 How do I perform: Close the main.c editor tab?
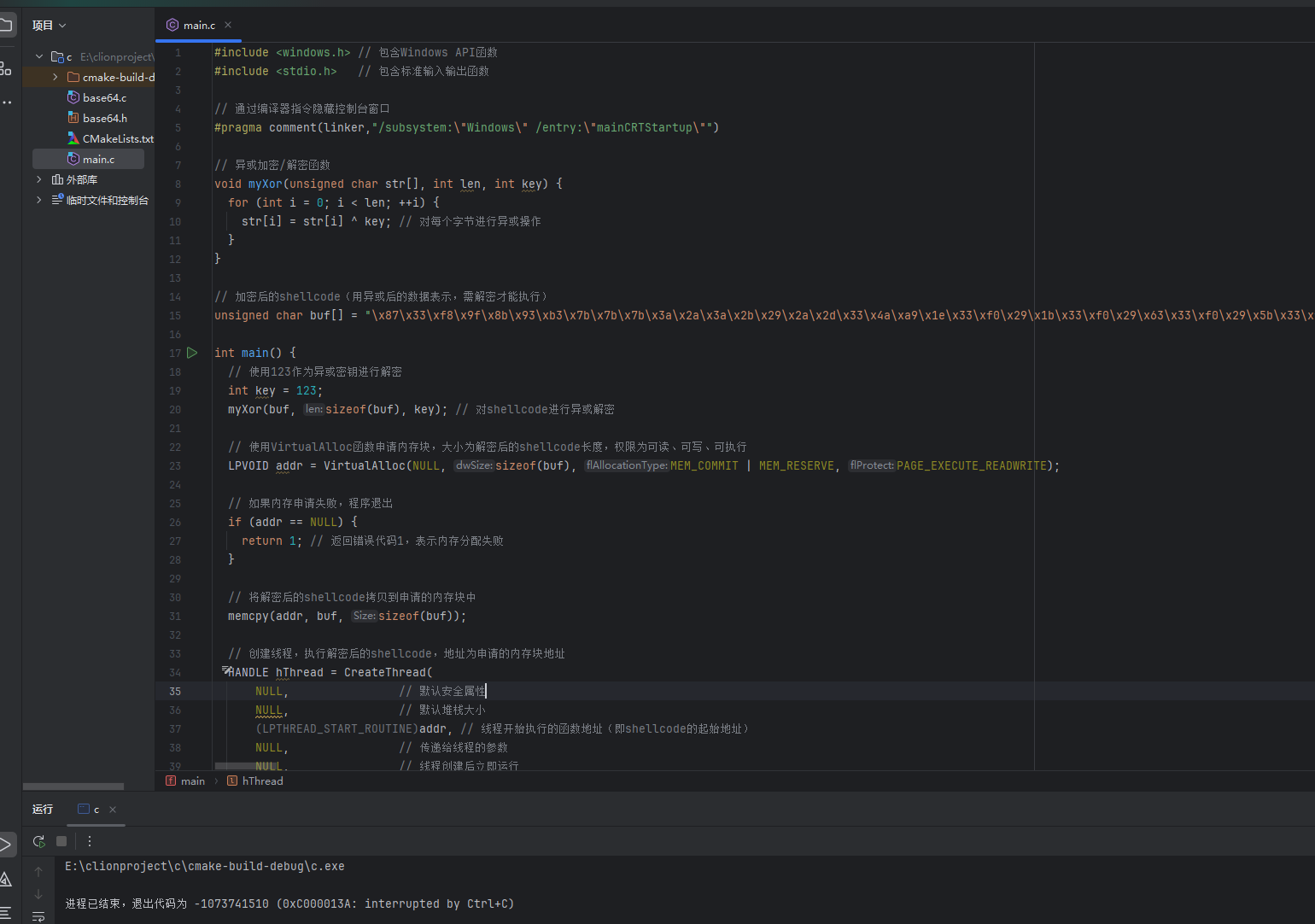[228, 25]
